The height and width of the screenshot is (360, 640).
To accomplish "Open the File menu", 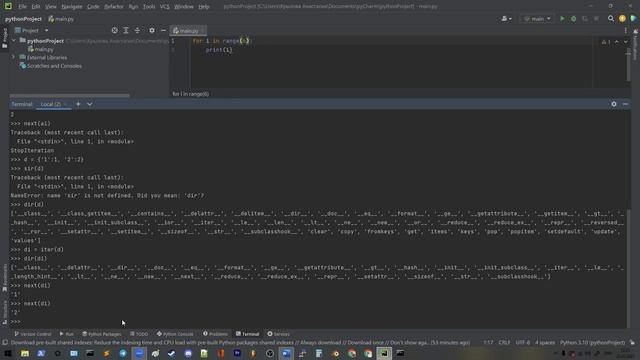I will point(22,7).
